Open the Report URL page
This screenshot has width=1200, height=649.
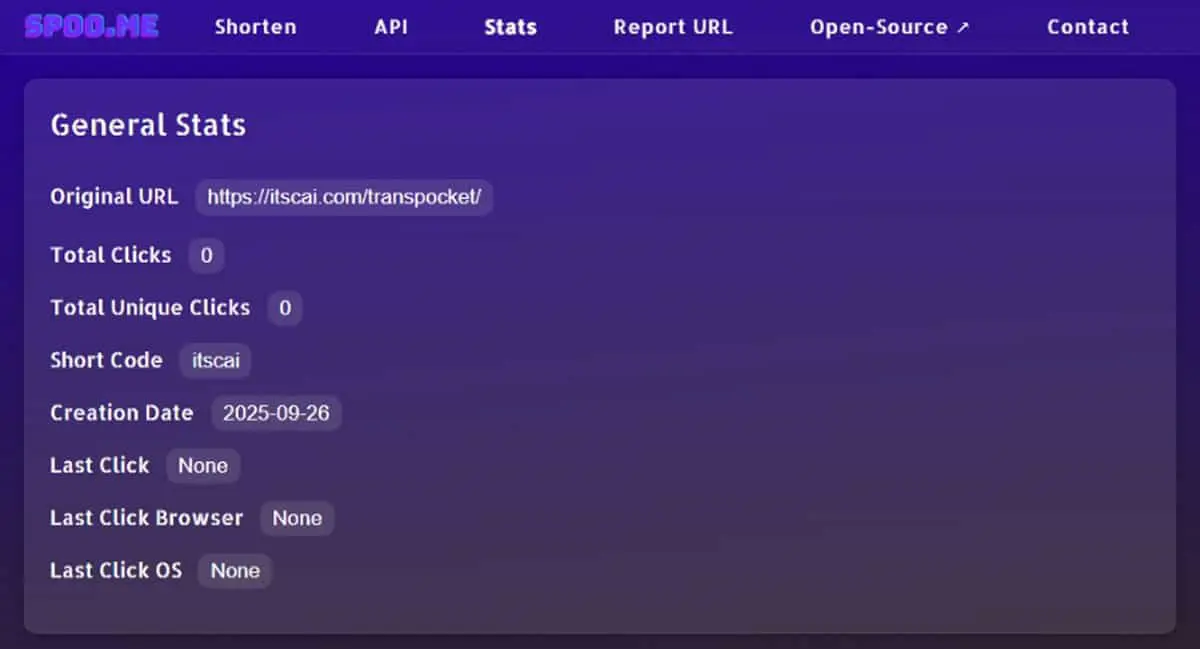click(x=673, y=27)
